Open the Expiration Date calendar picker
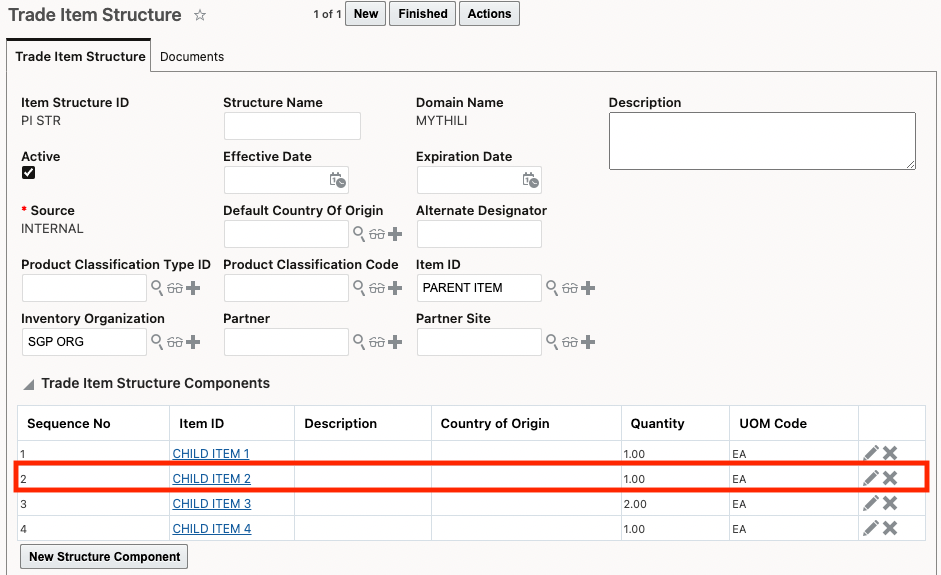 click(x=530, y=180)
